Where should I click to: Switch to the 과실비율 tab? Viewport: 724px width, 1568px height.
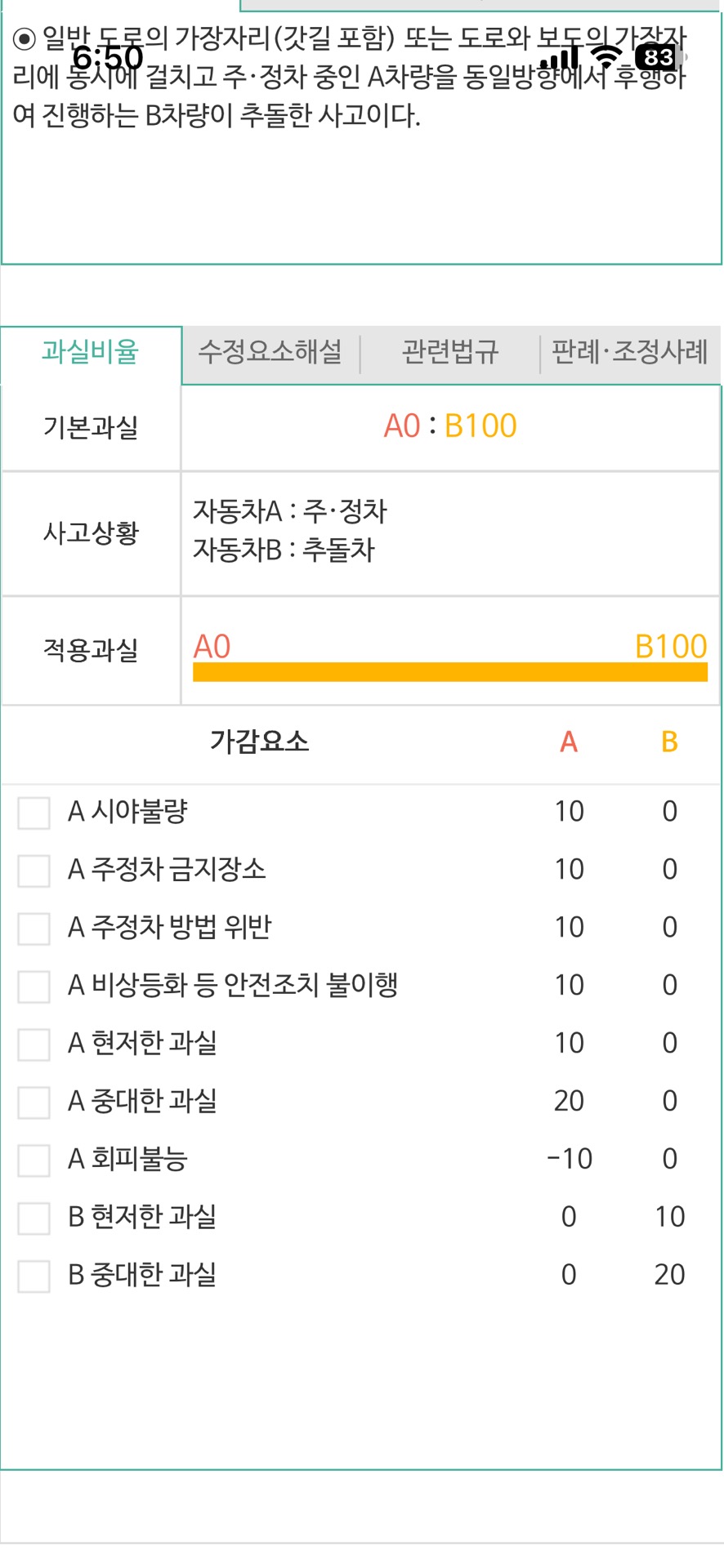[91, 353]
